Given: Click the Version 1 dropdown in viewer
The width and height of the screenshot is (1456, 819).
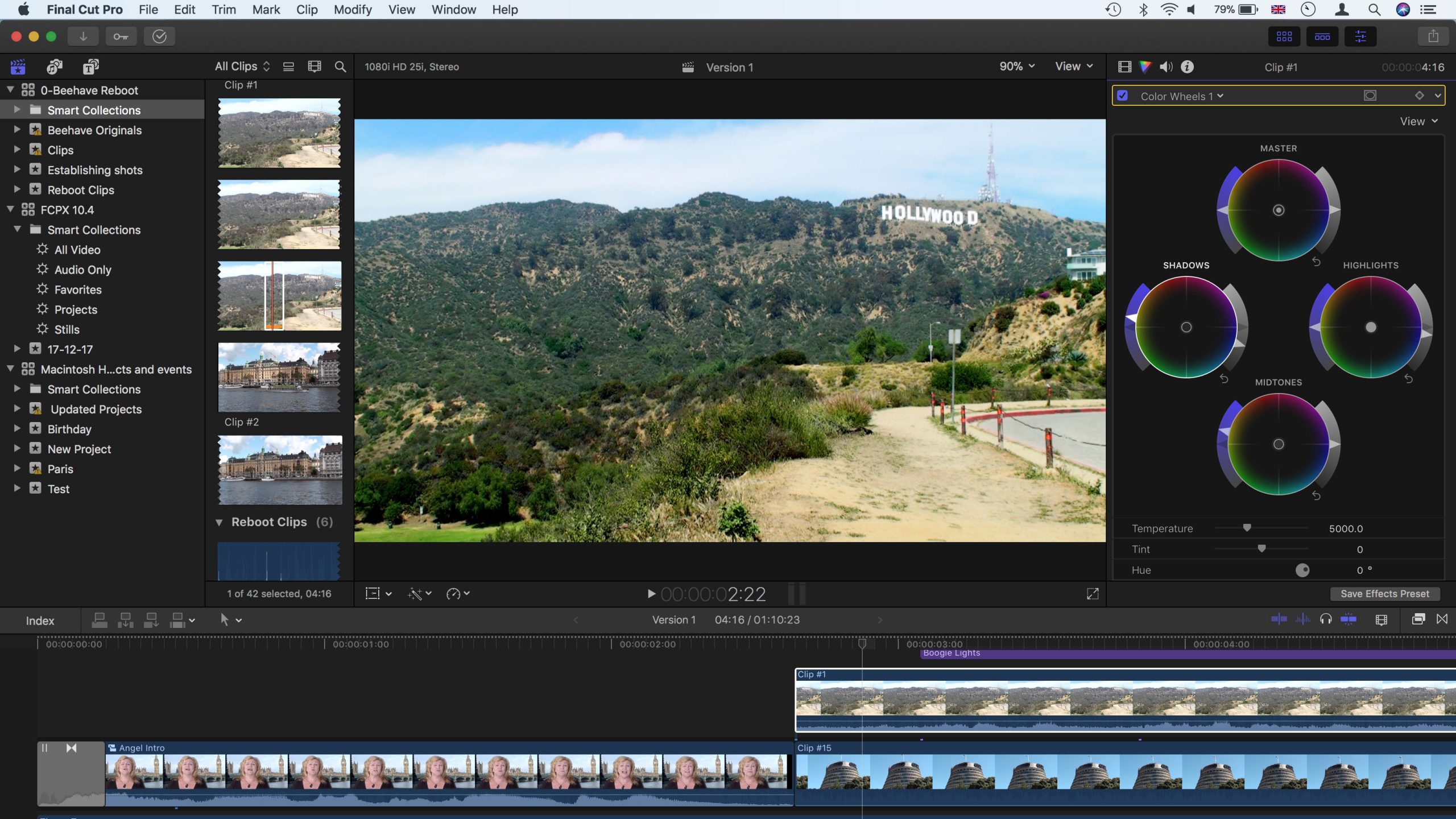Looking at the screenshot, I should pyautogui.click(x=730, y=67).
